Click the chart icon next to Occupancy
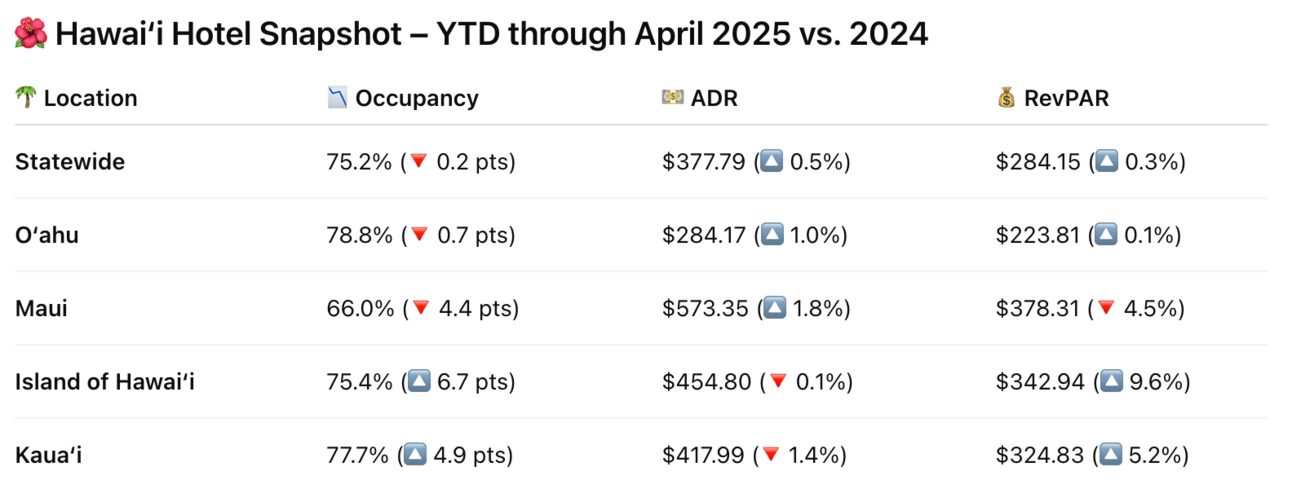Image resolution: width=1292 pixels, height=502 pixels. click(x=338, y=98)
